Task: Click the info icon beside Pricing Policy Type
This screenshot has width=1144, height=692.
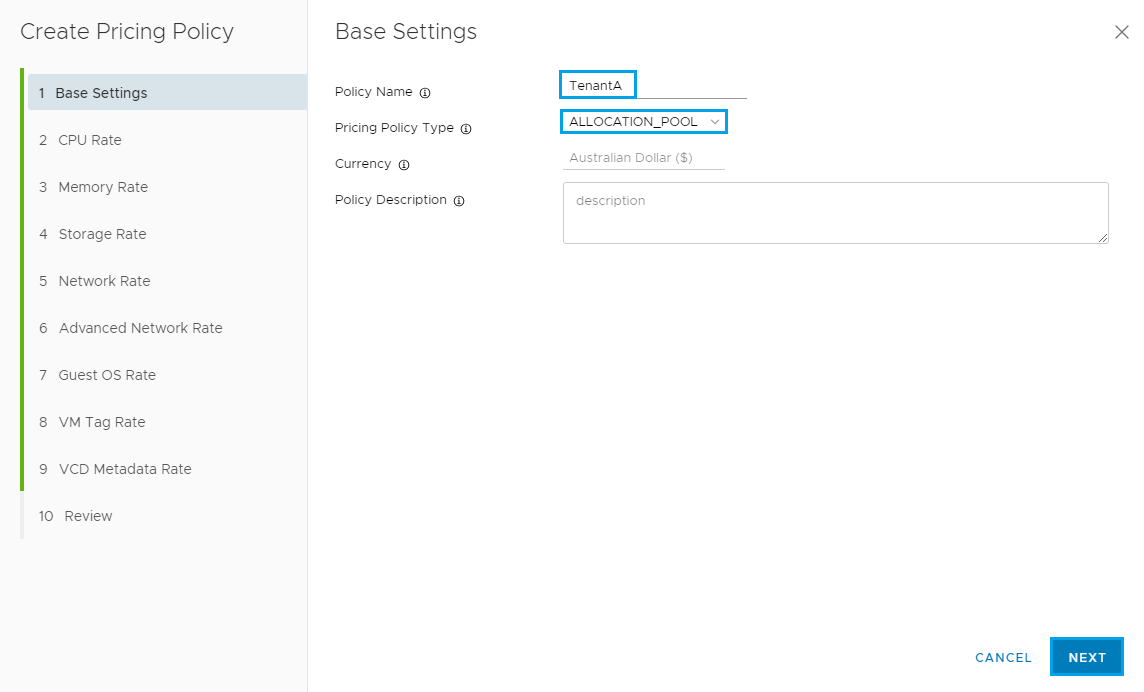Action: 466,129
